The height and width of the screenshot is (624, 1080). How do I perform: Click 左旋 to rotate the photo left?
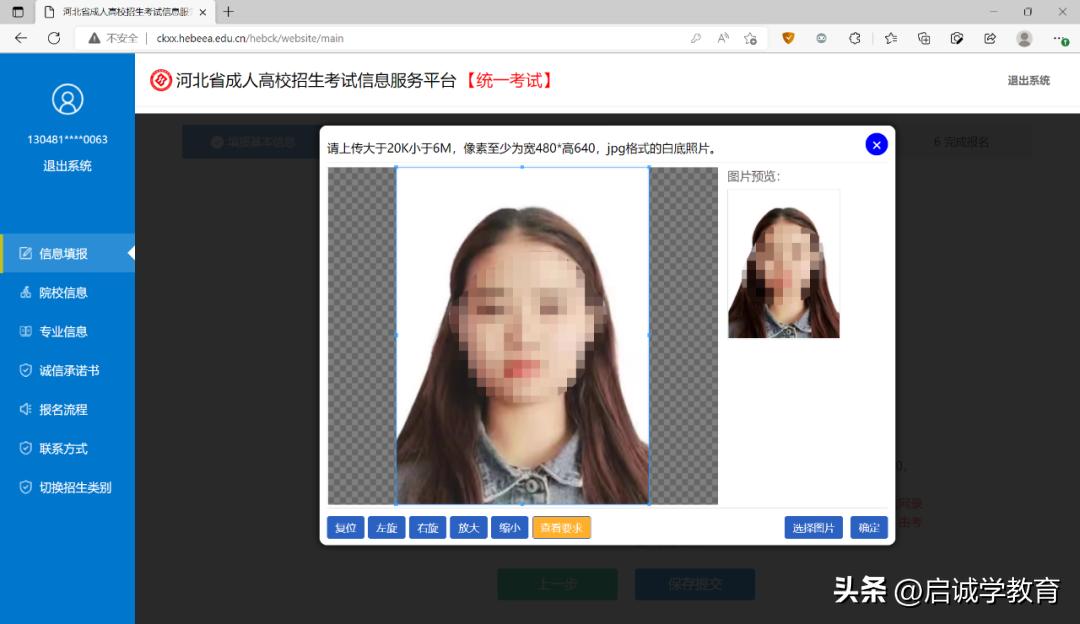click(386, 527)
